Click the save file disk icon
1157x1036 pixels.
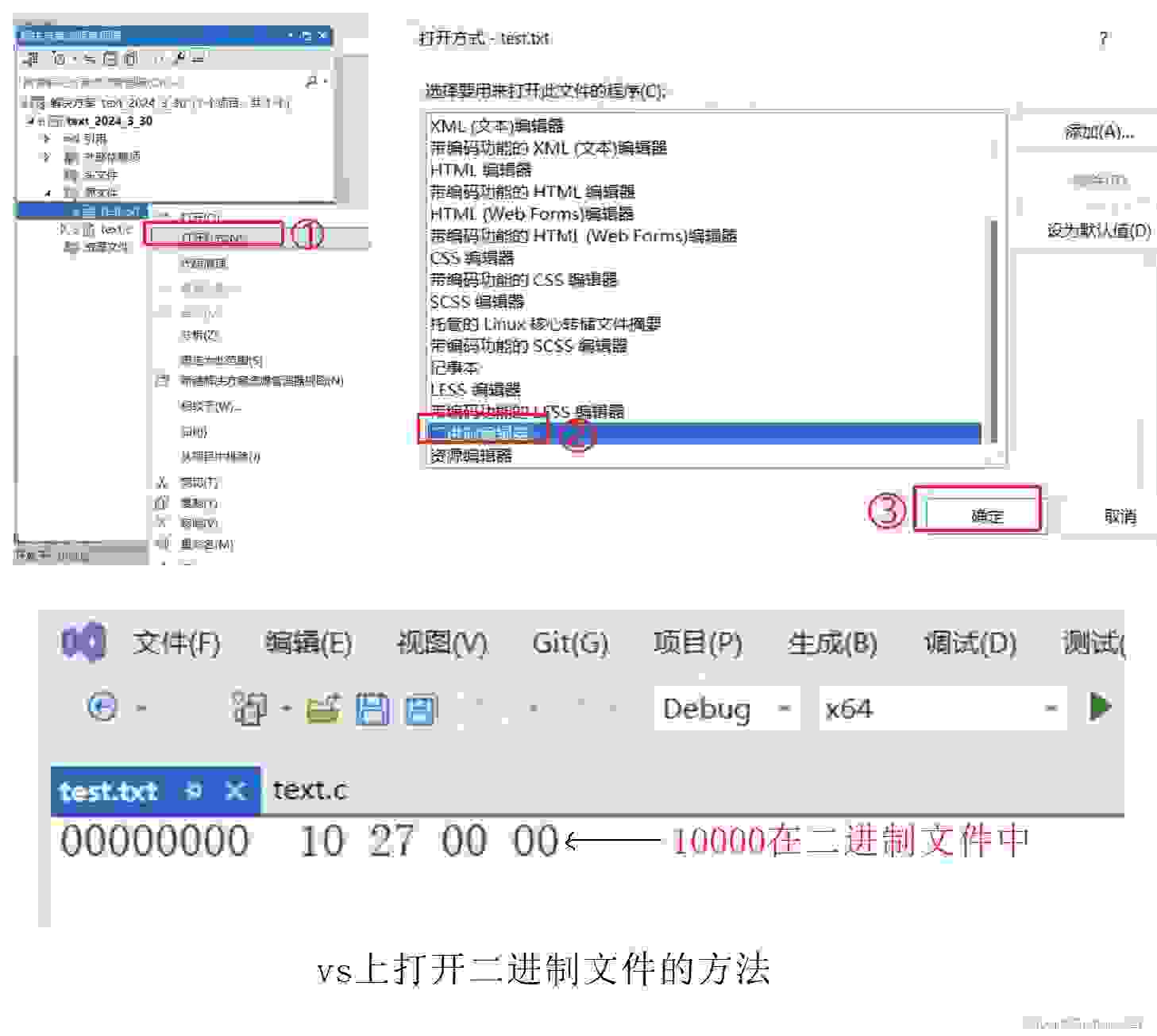pyautogui.click(x=372, y=708)
